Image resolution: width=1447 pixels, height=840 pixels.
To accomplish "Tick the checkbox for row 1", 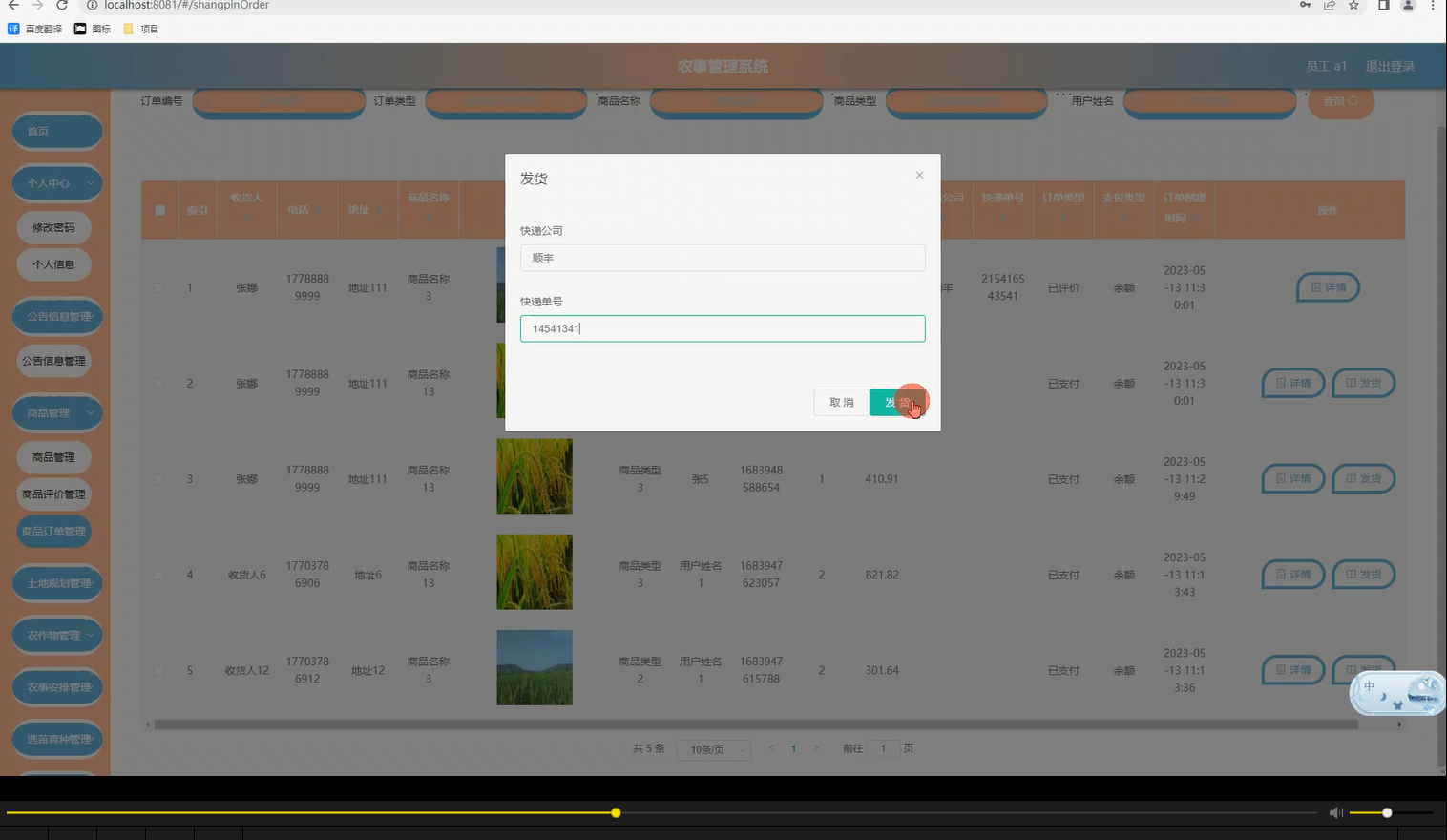I will (159, 287).
